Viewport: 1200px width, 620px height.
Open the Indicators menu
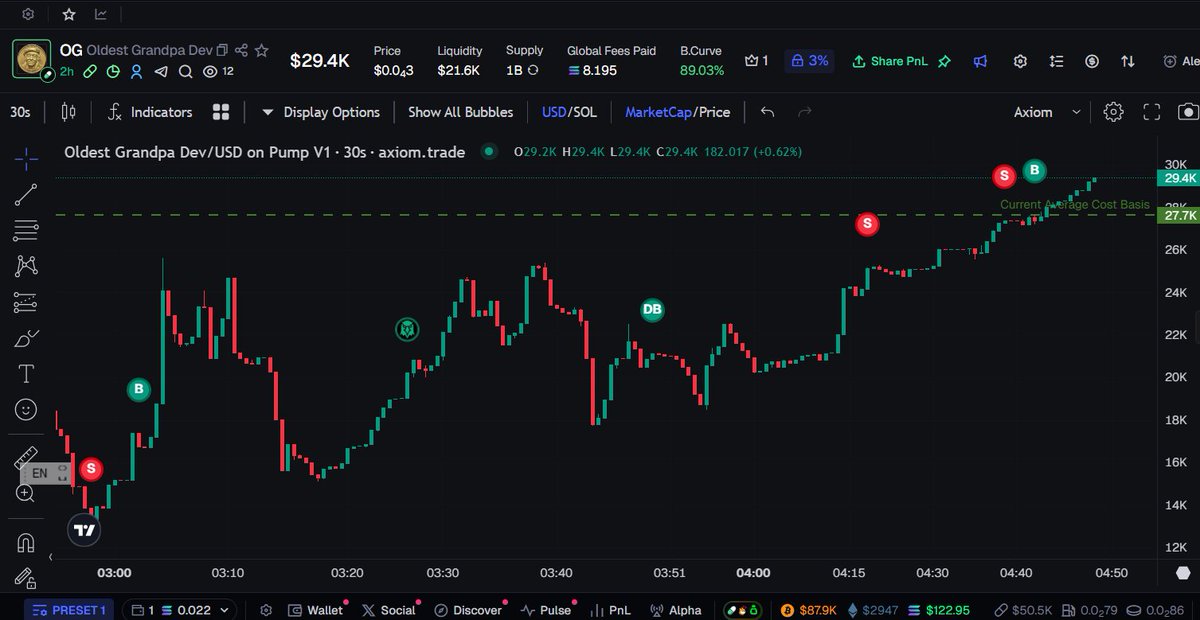pyautogui.click(x=151, y=112)
